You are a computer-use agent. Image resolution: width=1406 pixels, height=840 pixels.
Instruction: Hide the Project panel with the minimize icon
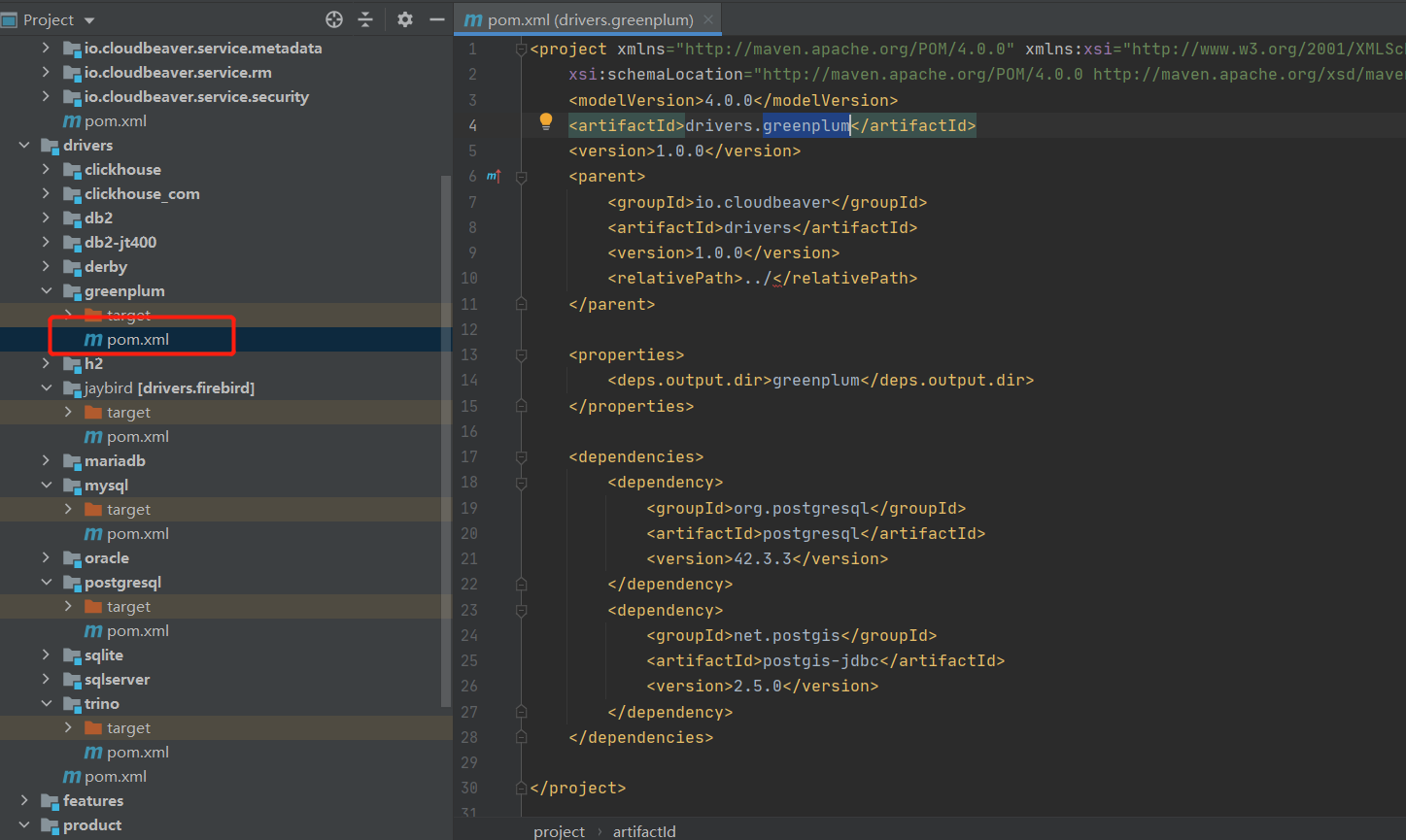[433, 19]
